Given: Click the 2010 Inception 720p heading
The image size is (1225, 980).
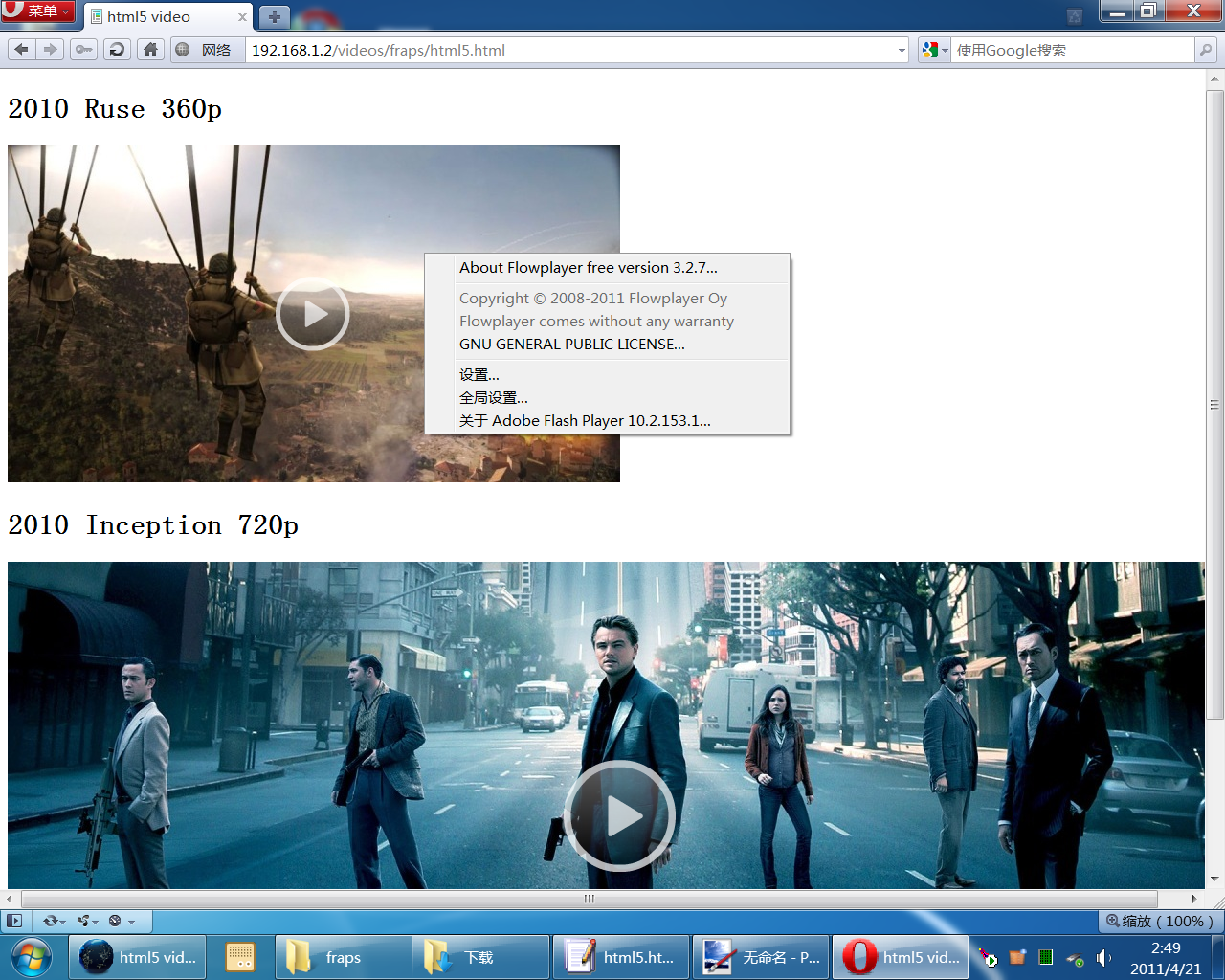Looking at the screenshot, I should (x=153, y=525).
